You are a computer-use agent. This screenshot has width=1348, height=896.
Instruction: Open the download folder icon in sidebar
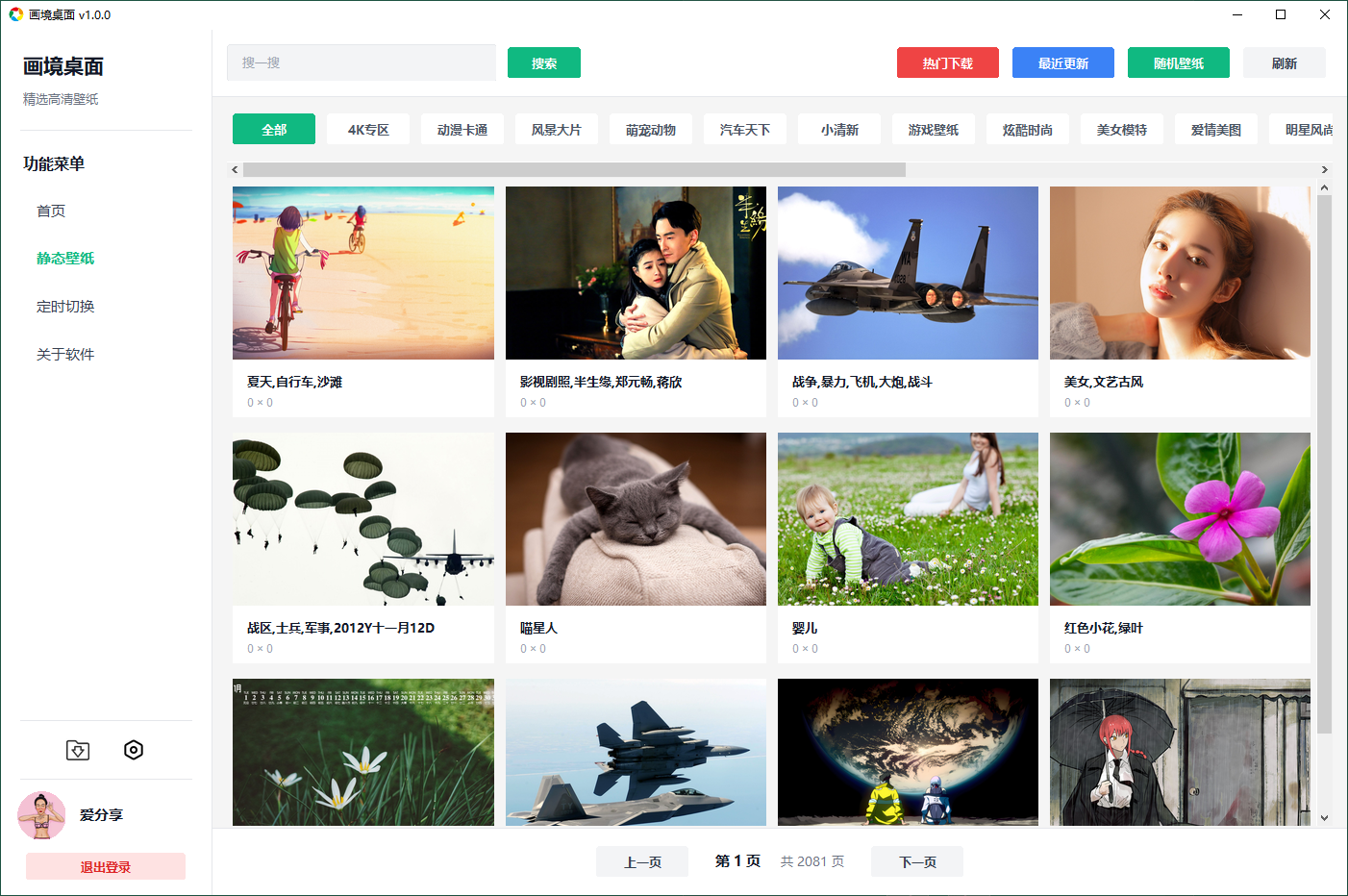pyautogui.click(x=78, y=750)
